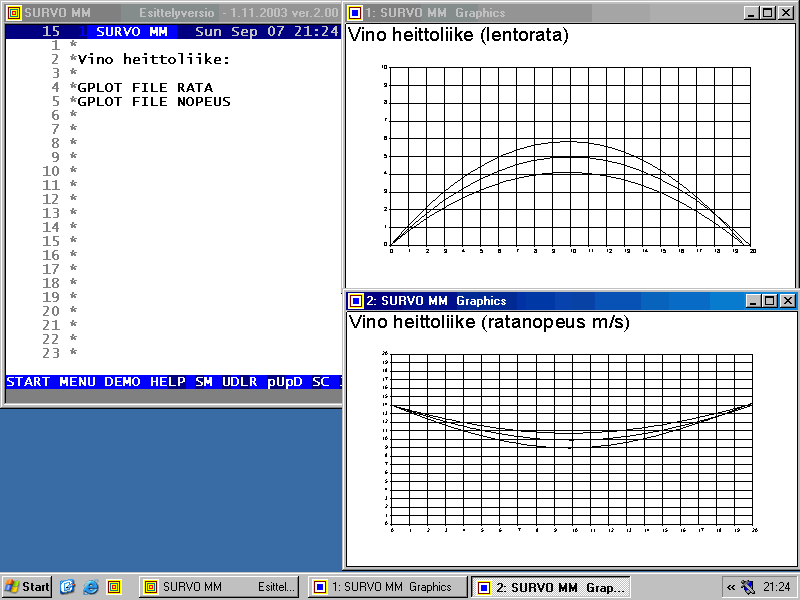Viewport: 800px width, 600px height.
Task: Click 'SURVO MM' label in the blue header line
Action: (x=132, y=32)
